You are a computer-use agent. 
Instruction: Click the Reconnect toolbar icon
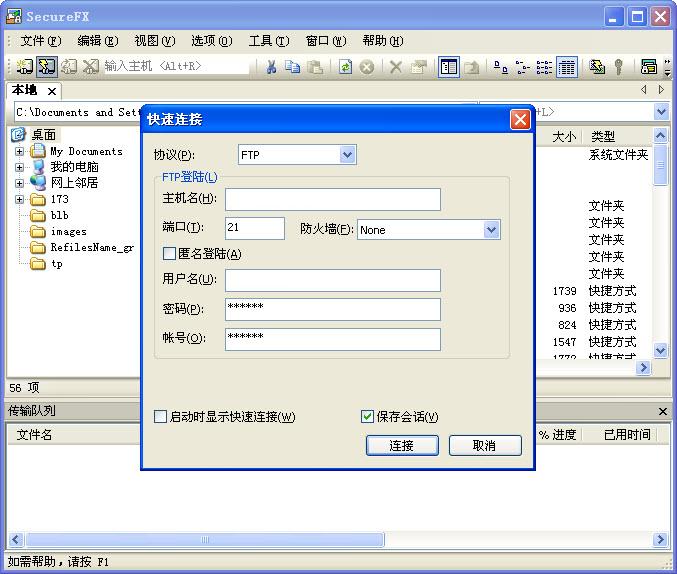point(69,67)
